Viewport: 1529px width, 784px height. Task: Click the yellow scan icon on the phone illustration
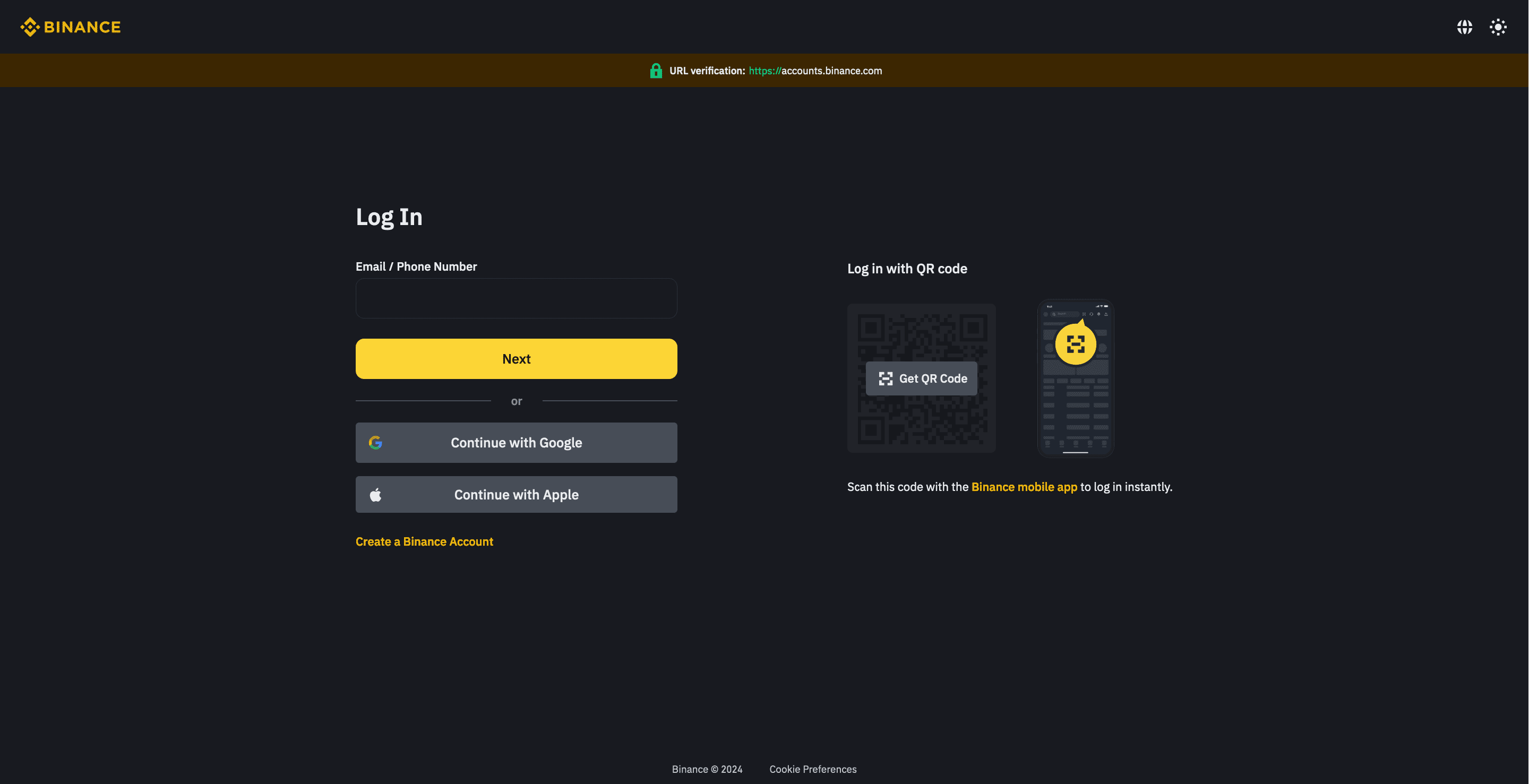[1075, 343]
